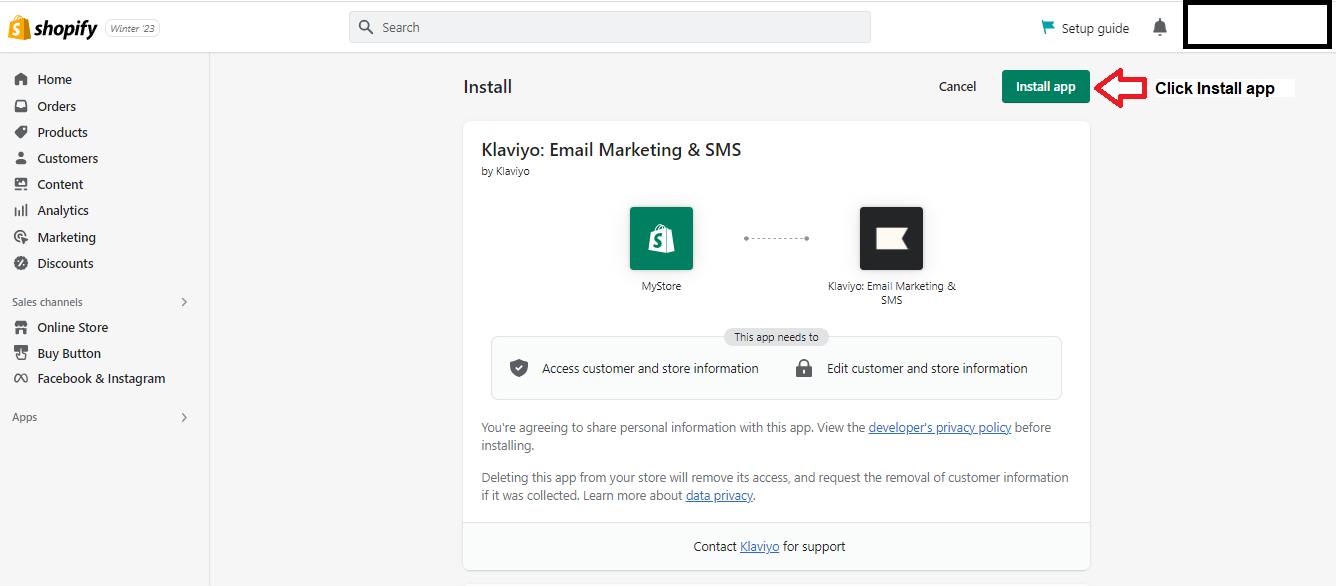
Task: Click the green MyStore Shopify icon
Action: [x=661, y=238]
